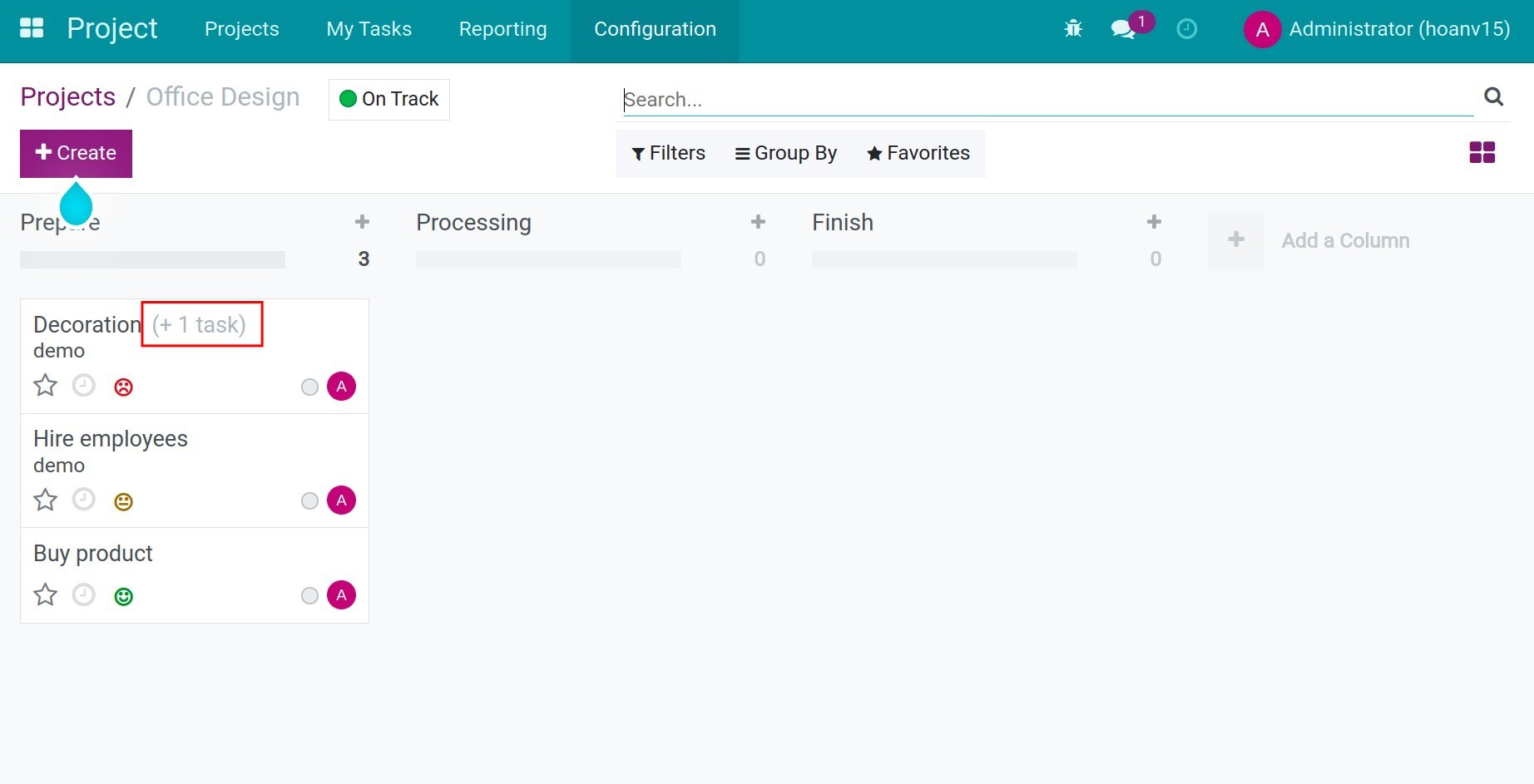1534x784 pixels.
Task: Open the My Tasks menu
Action: point(369,29)
